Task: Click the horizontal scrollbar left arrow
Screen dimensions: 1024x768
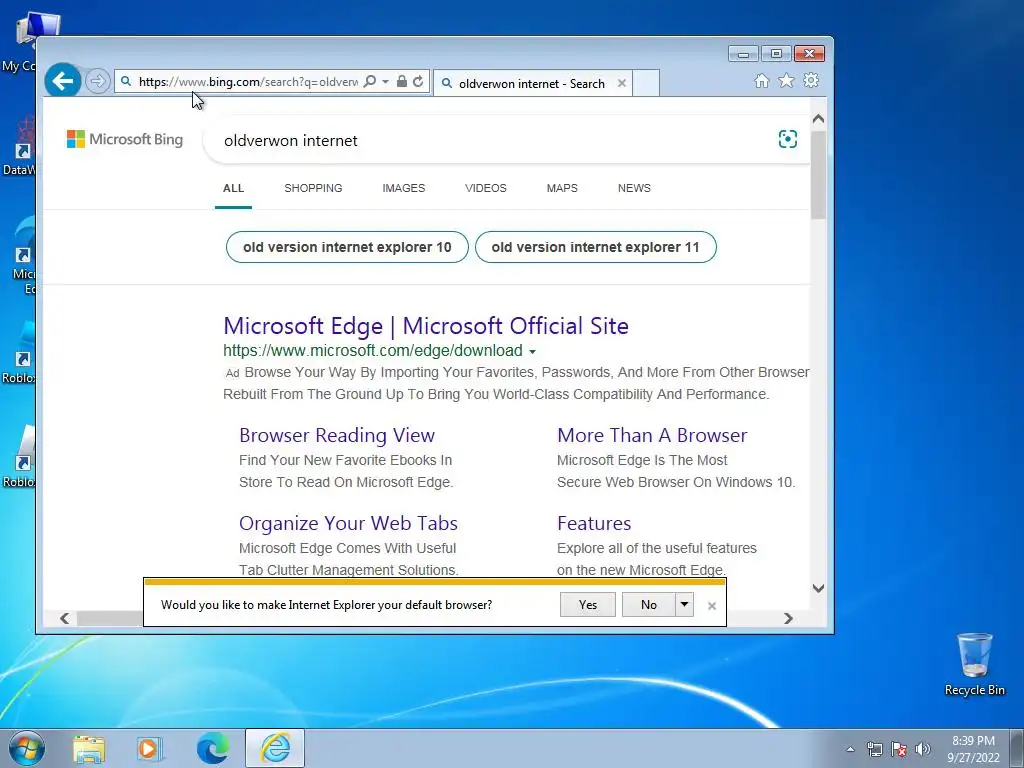Action: (65, 618)
